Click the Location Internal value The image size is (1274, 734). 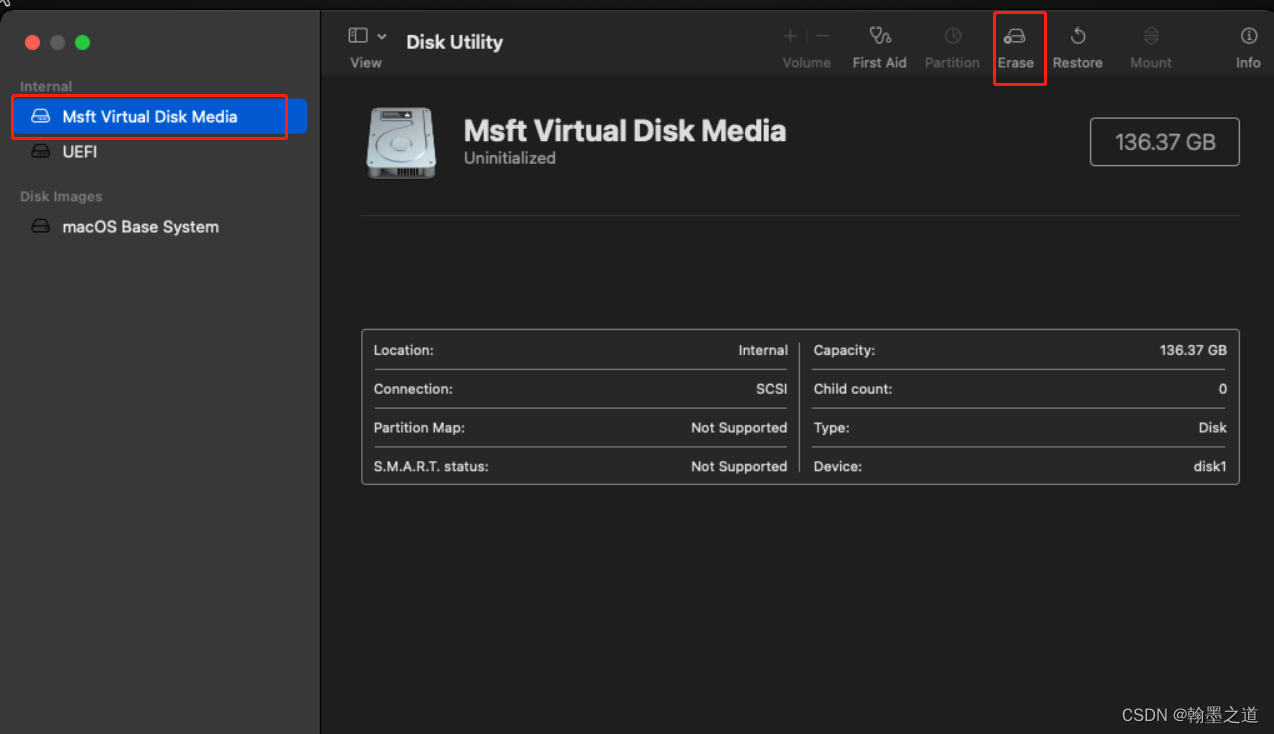(763, 351)
